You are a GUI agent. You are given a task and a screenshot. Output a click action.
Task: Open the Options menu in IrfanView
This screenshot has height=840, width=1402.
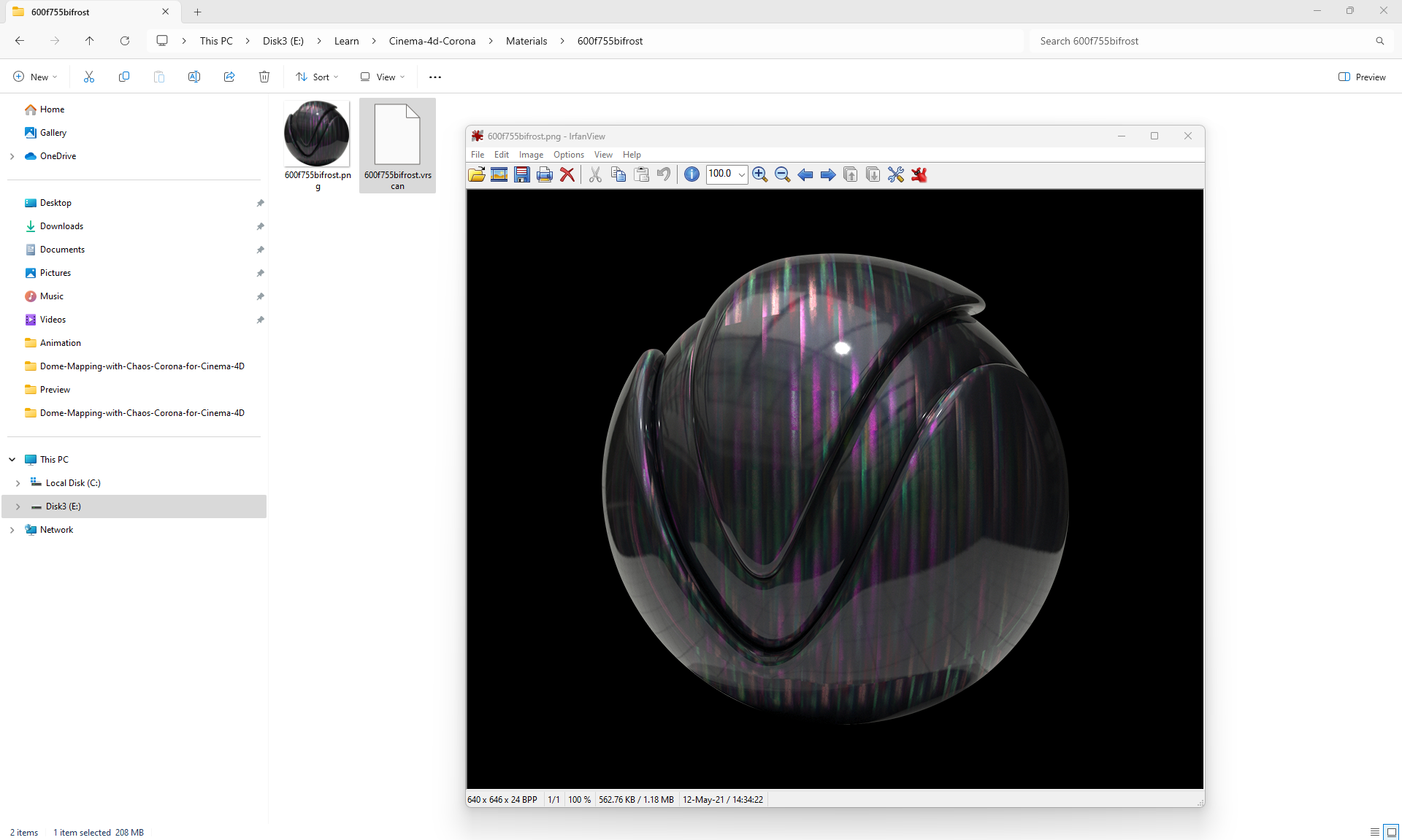pos(568,155)
